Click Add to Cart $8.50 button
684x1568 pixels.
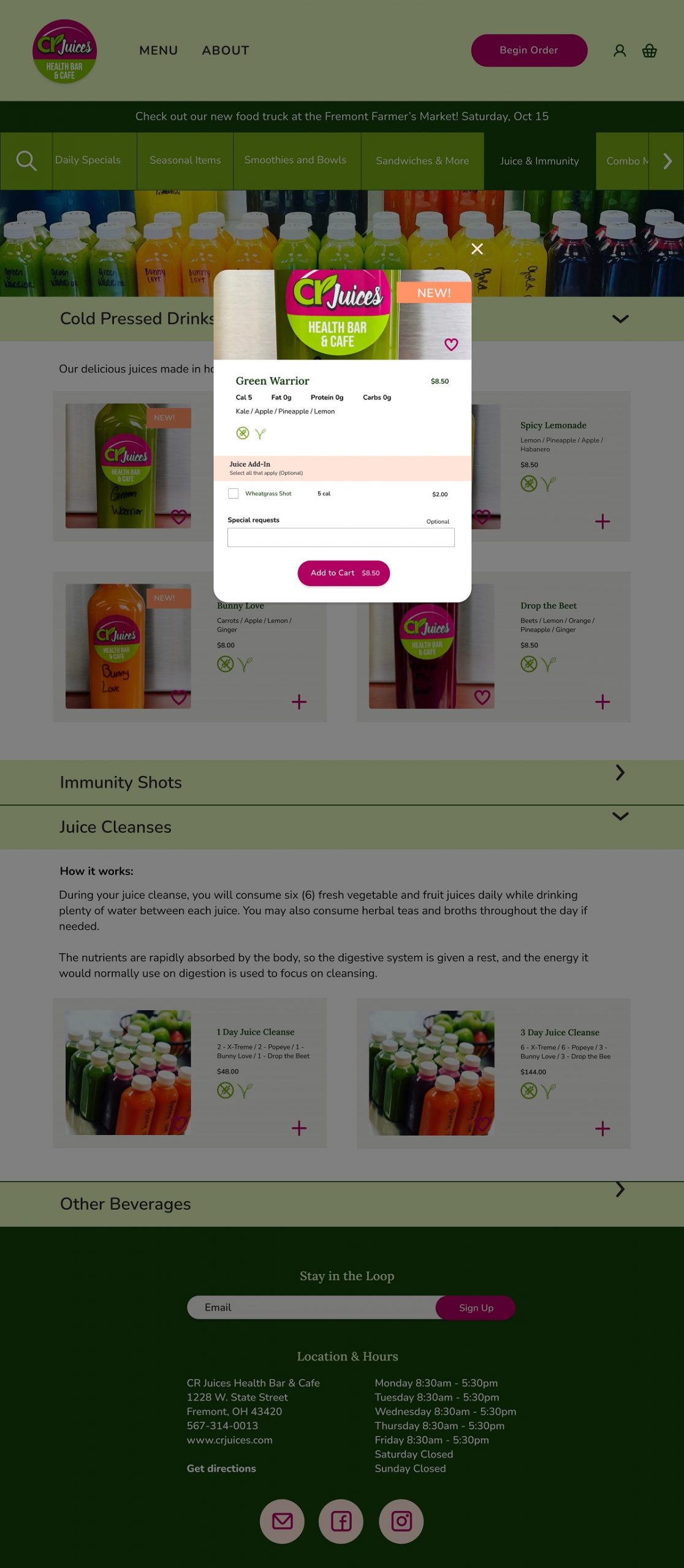(344, 573)
